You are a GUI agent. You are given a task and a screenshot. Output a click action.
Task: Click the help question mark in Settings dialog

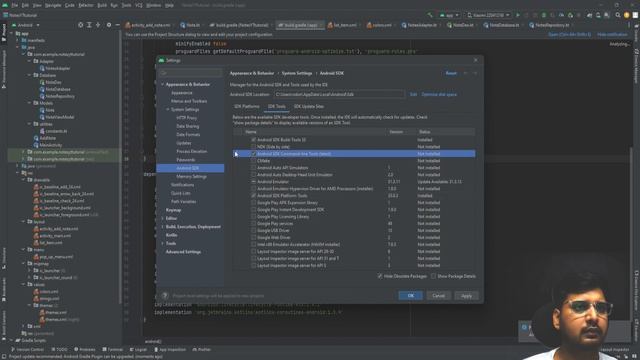point(165,296)
